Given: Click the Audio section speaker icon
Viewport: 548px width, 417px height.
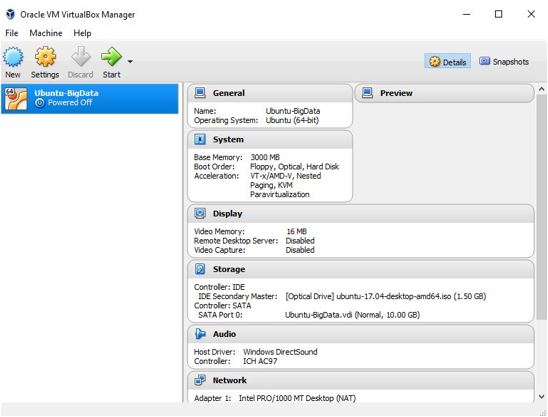Looking at the screenshot, I should pyautogui.click(x=200, y=334).
